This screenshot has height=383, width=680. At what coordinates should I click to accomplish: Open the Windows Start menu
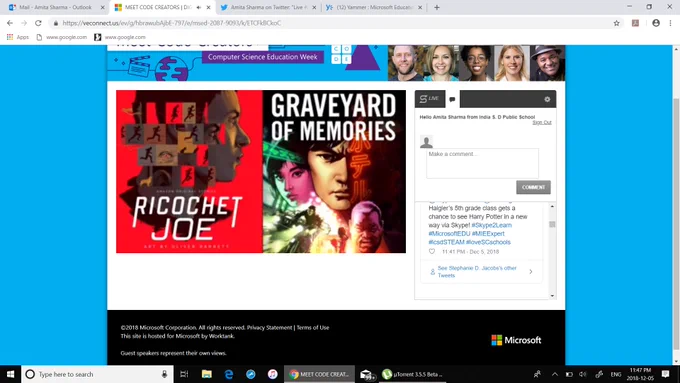[x=10, y=374]
